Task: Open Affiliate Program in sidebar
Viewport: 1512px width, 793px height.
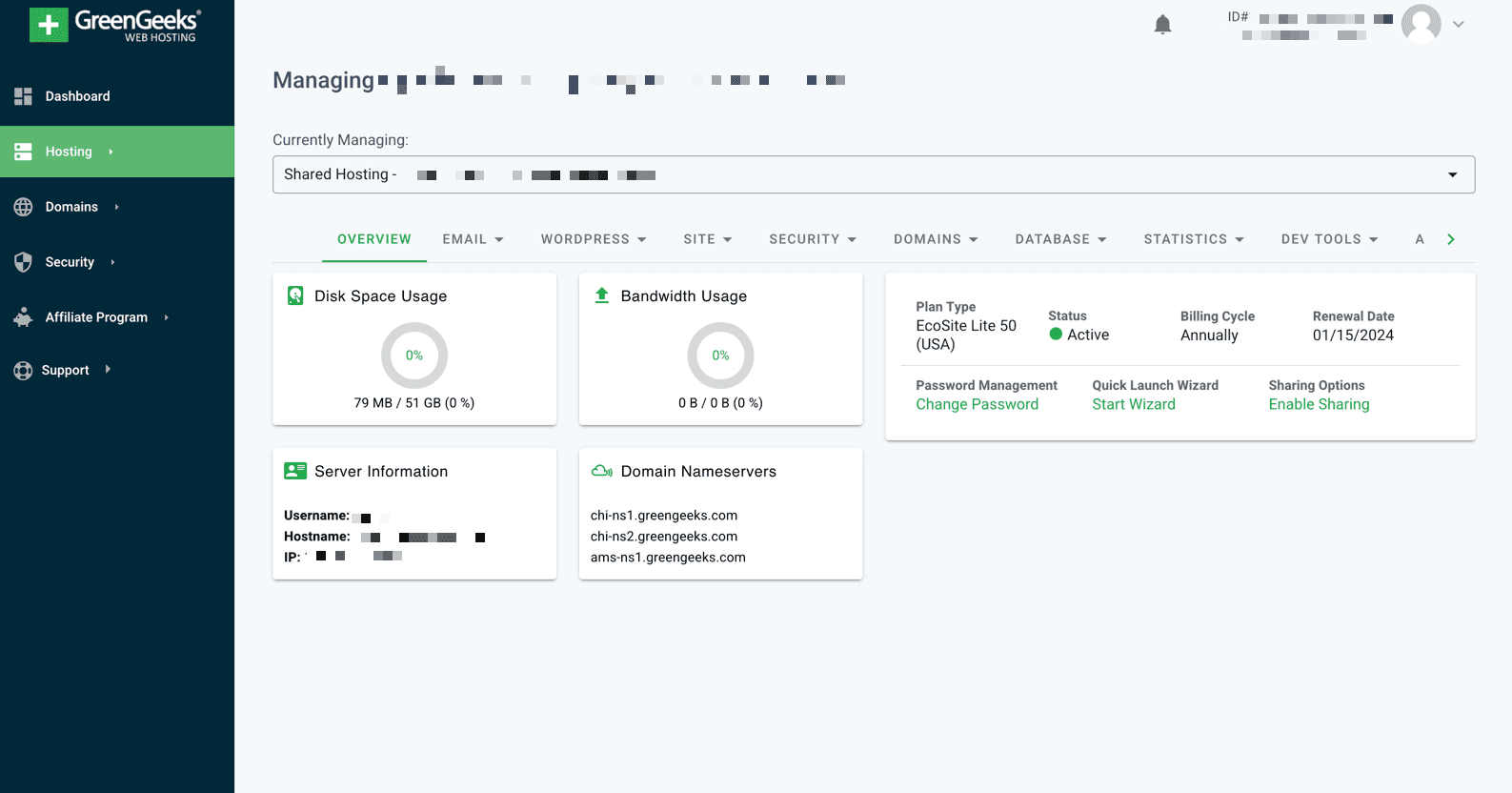Action: point(117,317)
